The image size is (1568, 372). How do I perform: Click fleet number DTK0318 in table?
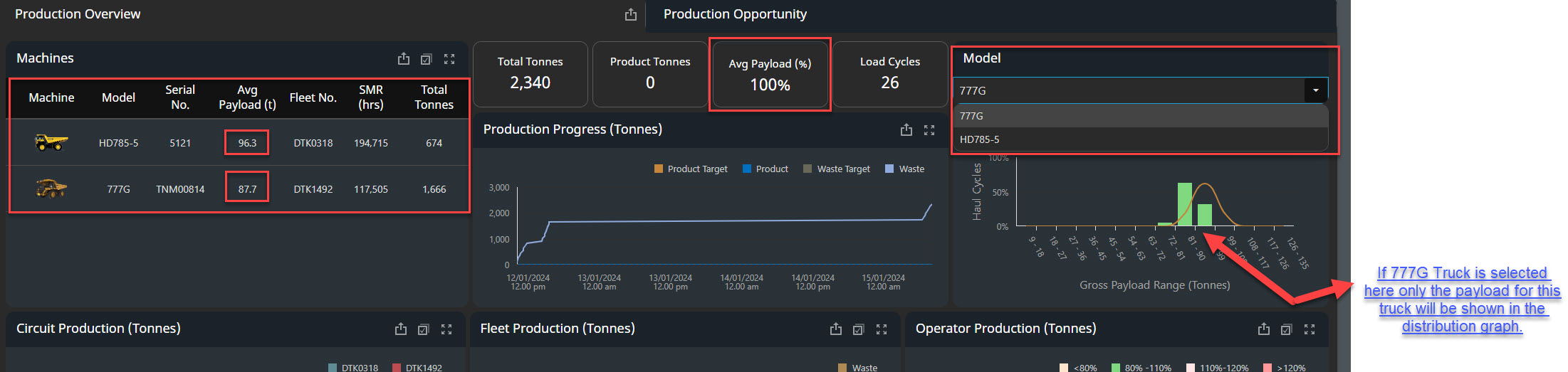pos(313,143)
